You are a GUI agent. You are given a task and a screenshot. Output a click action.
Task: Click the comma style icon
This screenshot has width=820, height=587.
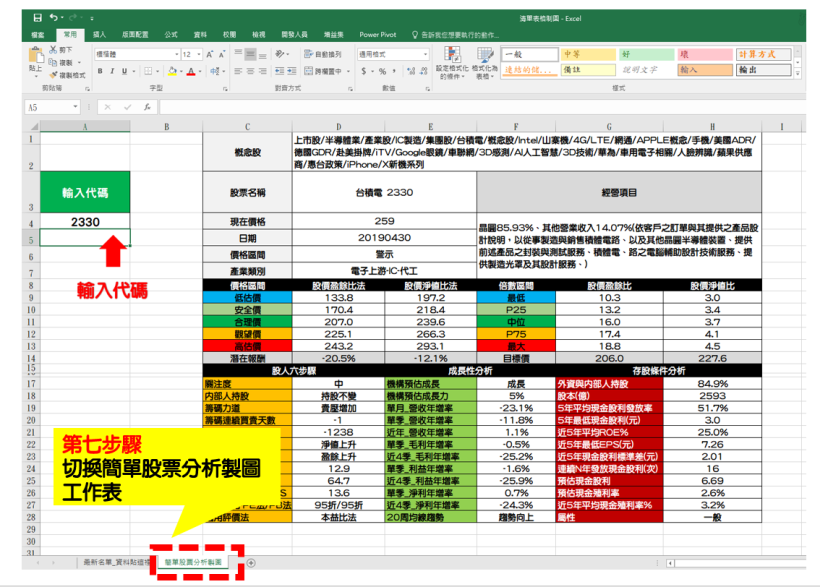pos(394,71)
